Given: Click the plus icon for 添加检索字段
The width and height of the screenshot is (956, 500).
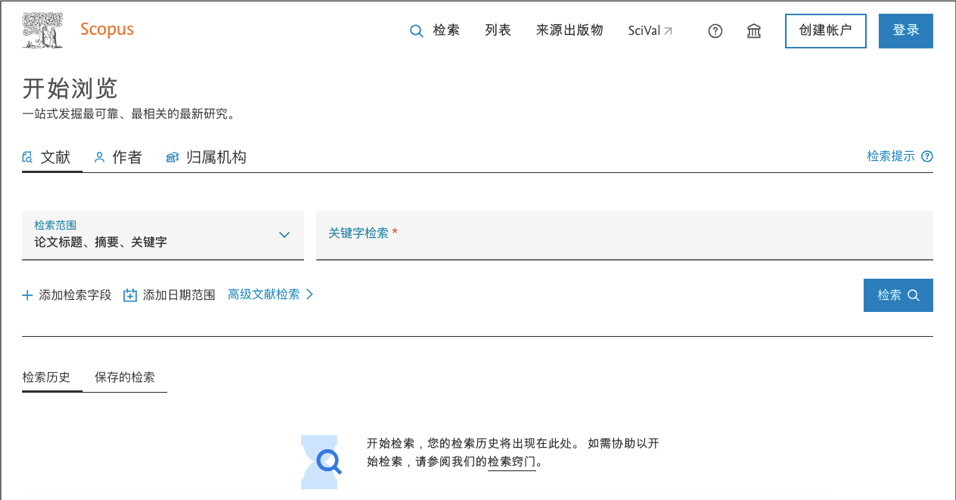Looking at the screenshot, I should coord(27,295).
